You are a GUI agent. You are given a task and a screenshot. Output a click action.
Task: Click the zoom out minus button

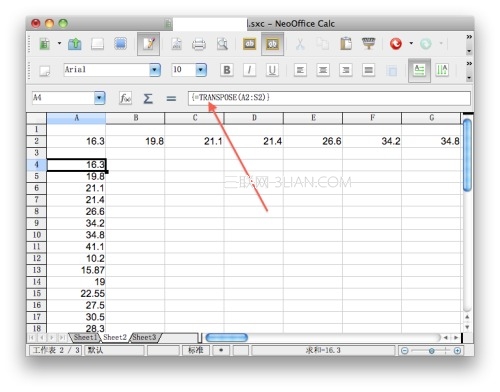coord(404,351)
